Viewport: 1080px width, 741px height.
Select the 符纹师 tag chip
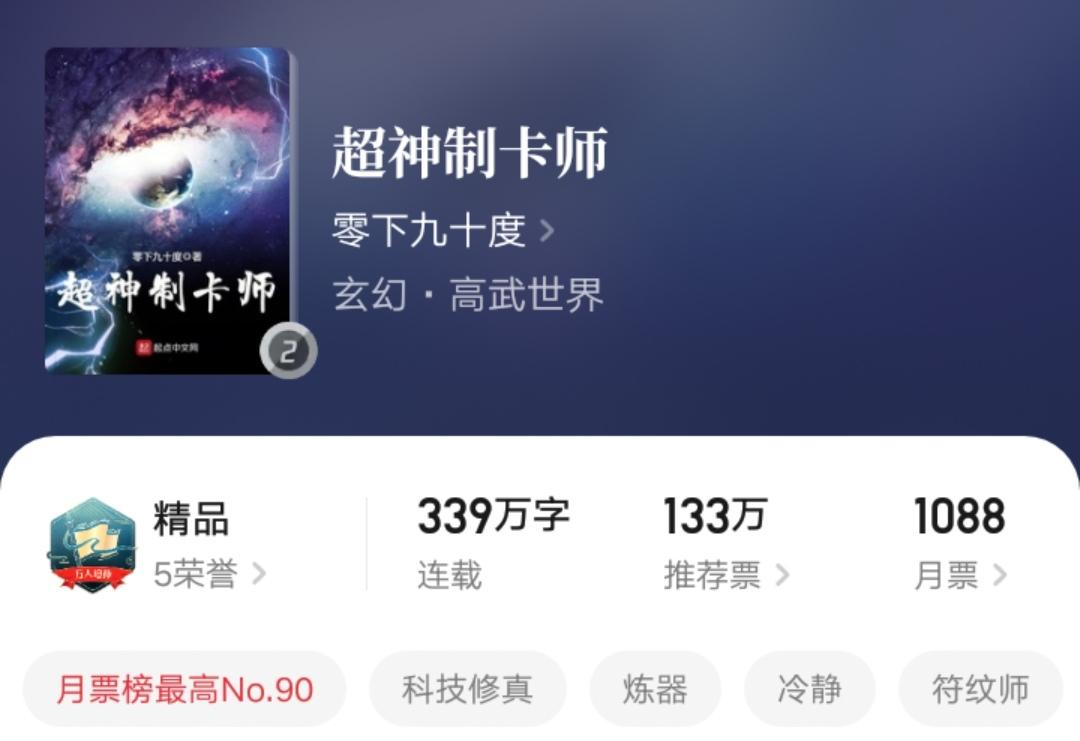[x=980, y=689]
